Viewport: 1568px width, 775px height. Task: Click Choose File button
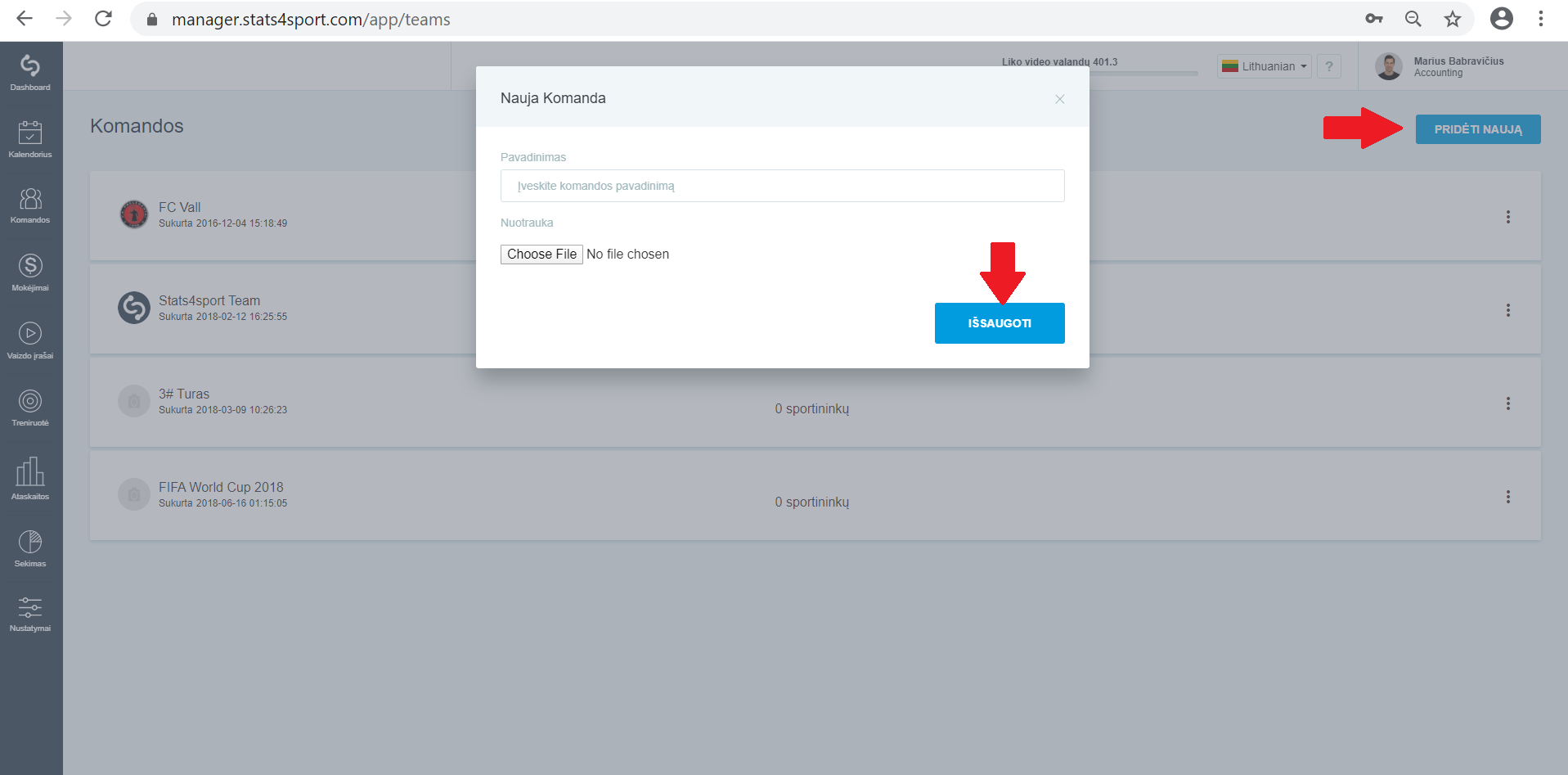tap(541, 255)
